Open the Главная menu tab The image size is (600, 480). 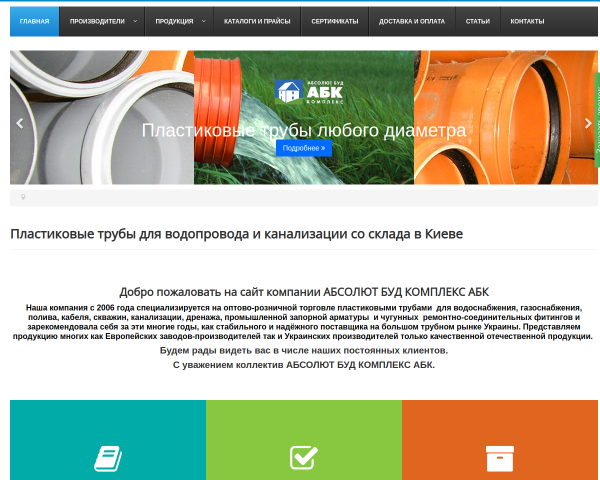34,21
